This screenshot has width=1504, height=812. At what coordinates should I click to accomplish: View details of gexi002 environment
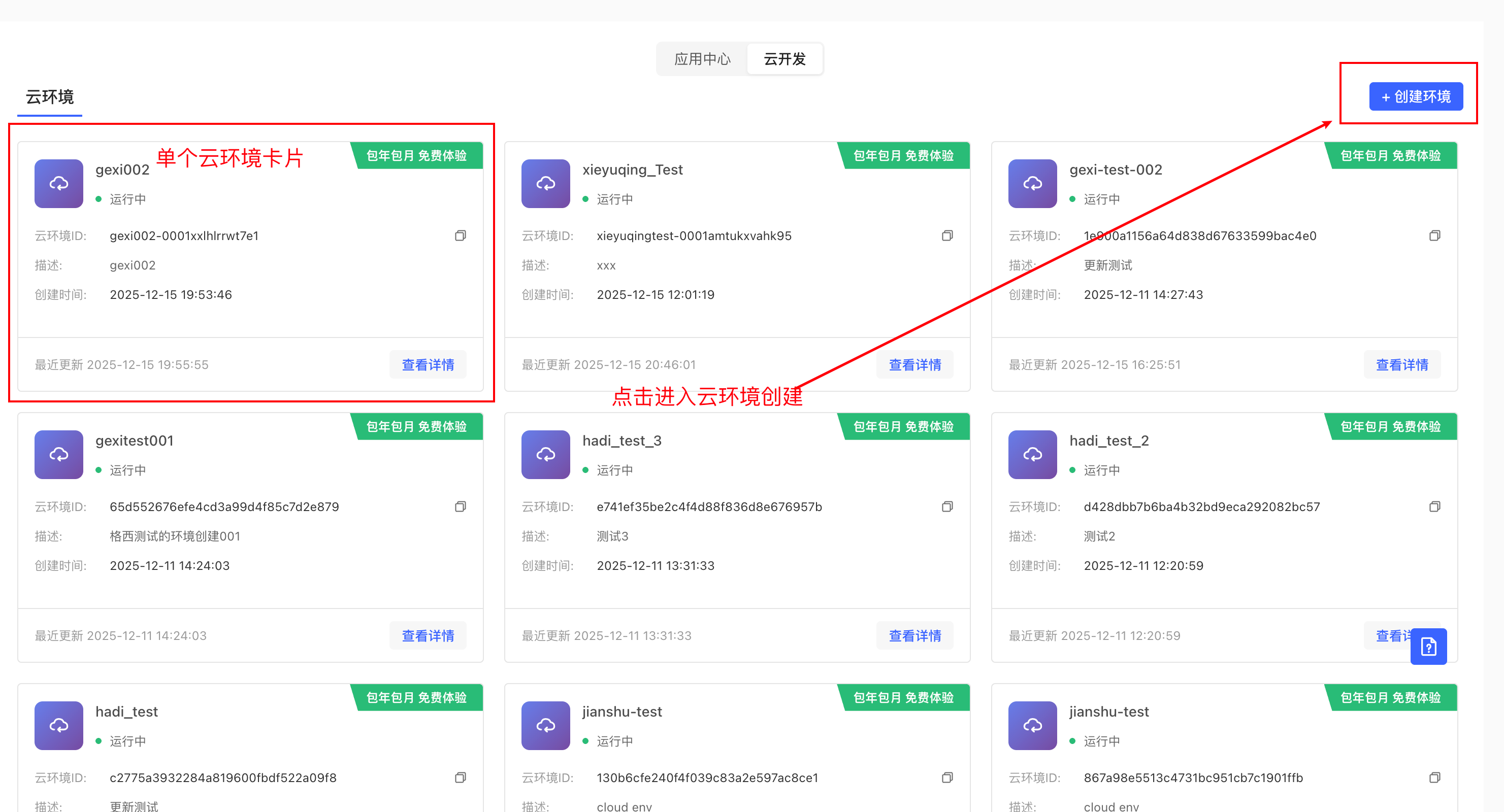(428, 365)
